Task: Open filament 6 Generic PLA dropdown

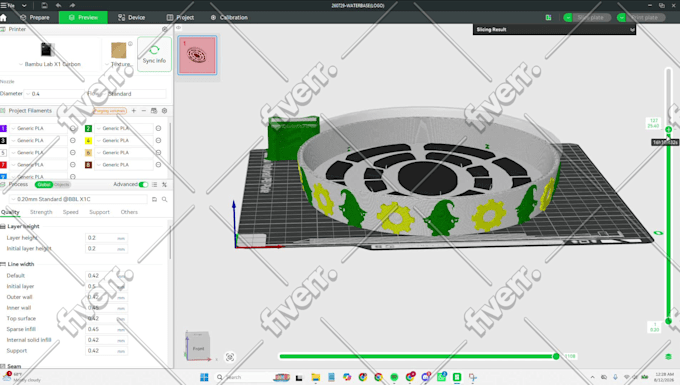Action: (x=124, y=153)
